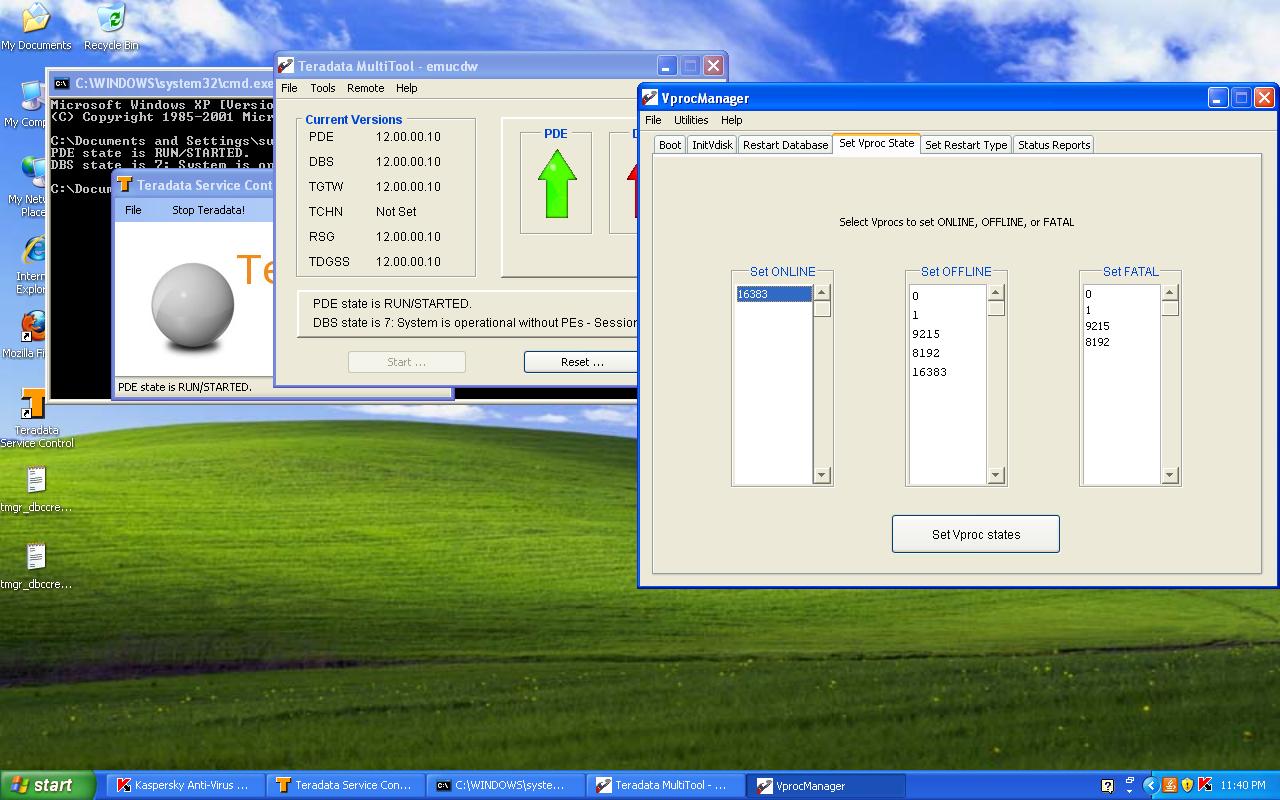Switch to the Set Restart Type tab
This screenshot has height=800, width=1280.
[x=966, y=145]
